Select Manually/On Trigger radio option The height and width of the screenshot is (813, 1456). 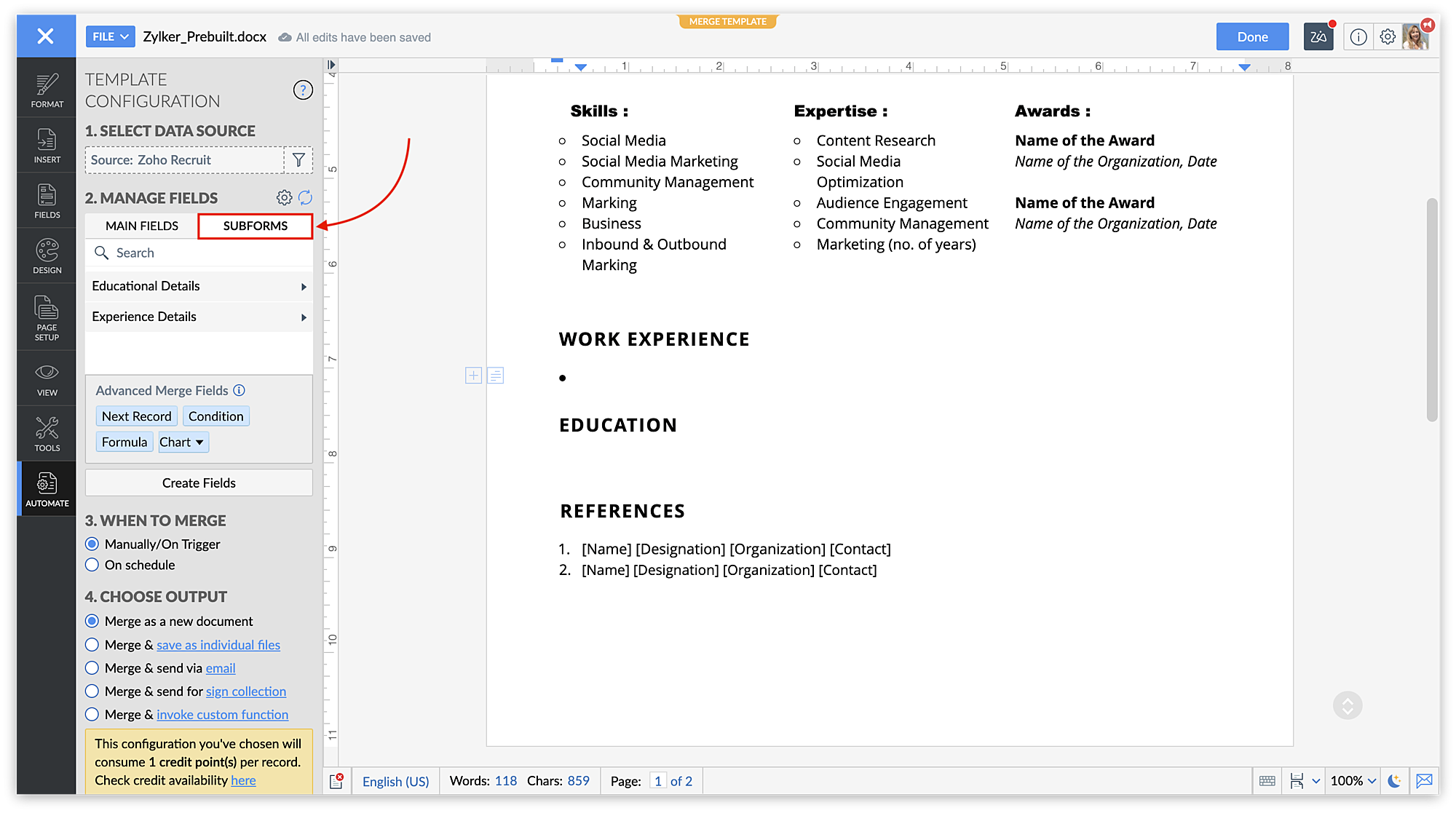92,544
